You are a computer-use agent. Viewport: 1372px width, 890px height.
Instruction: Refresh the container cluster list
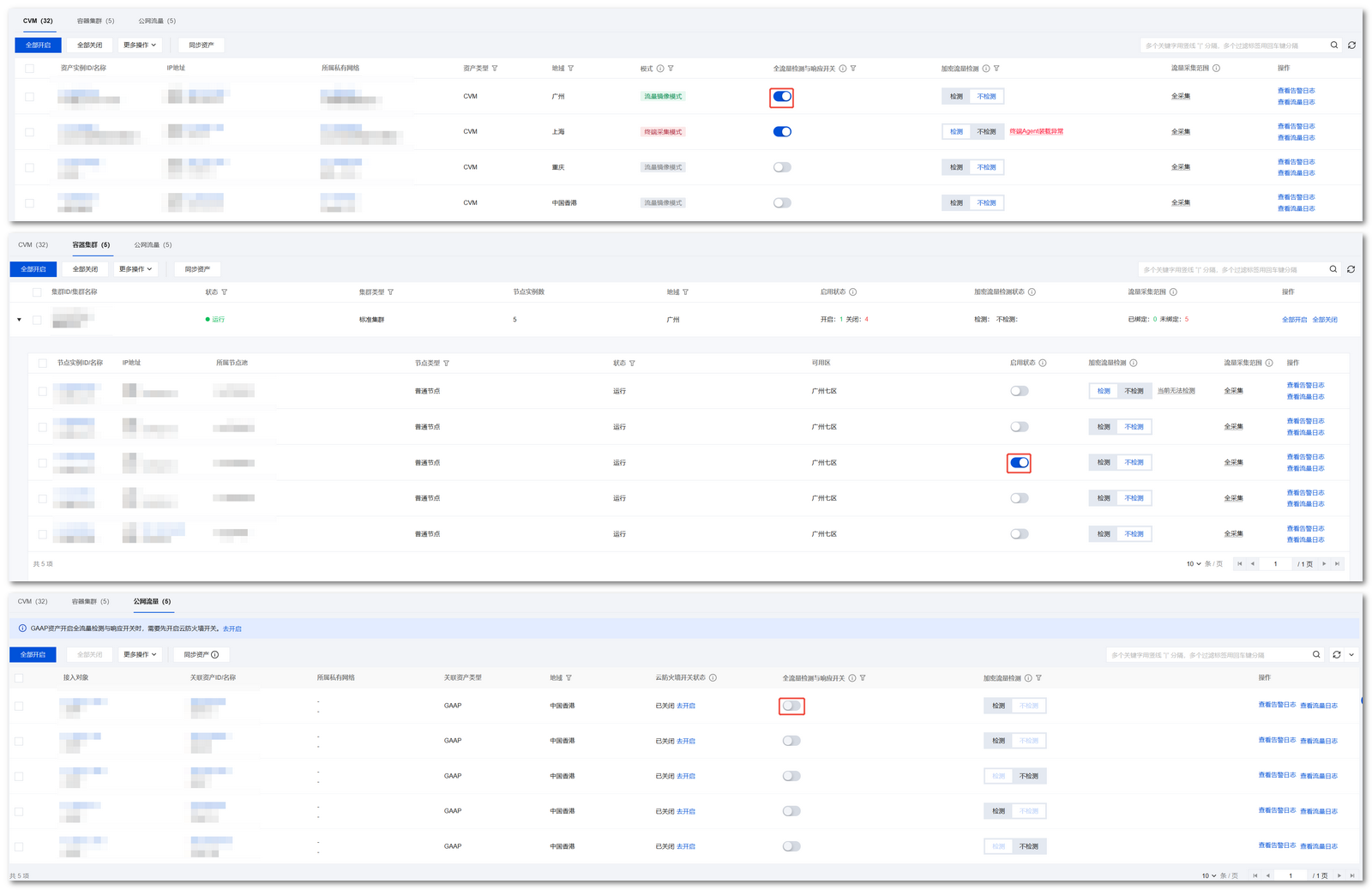pos(1351,269)
